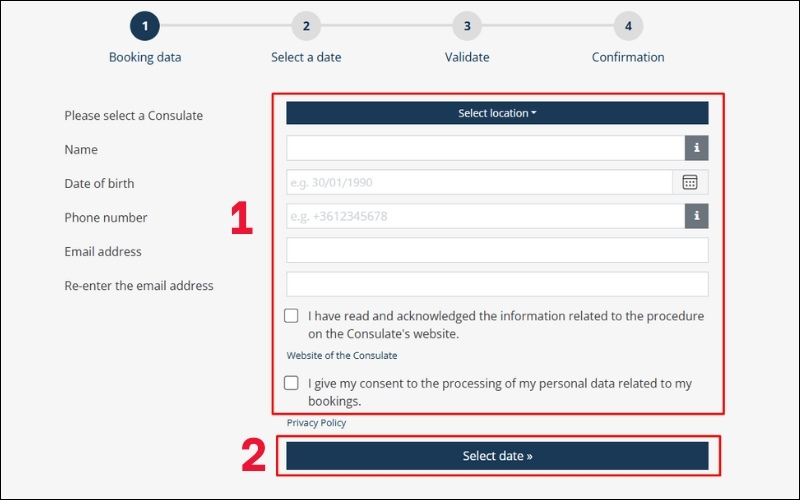
Task: Click the Phone number input field
Action: (x=485, y=216)
